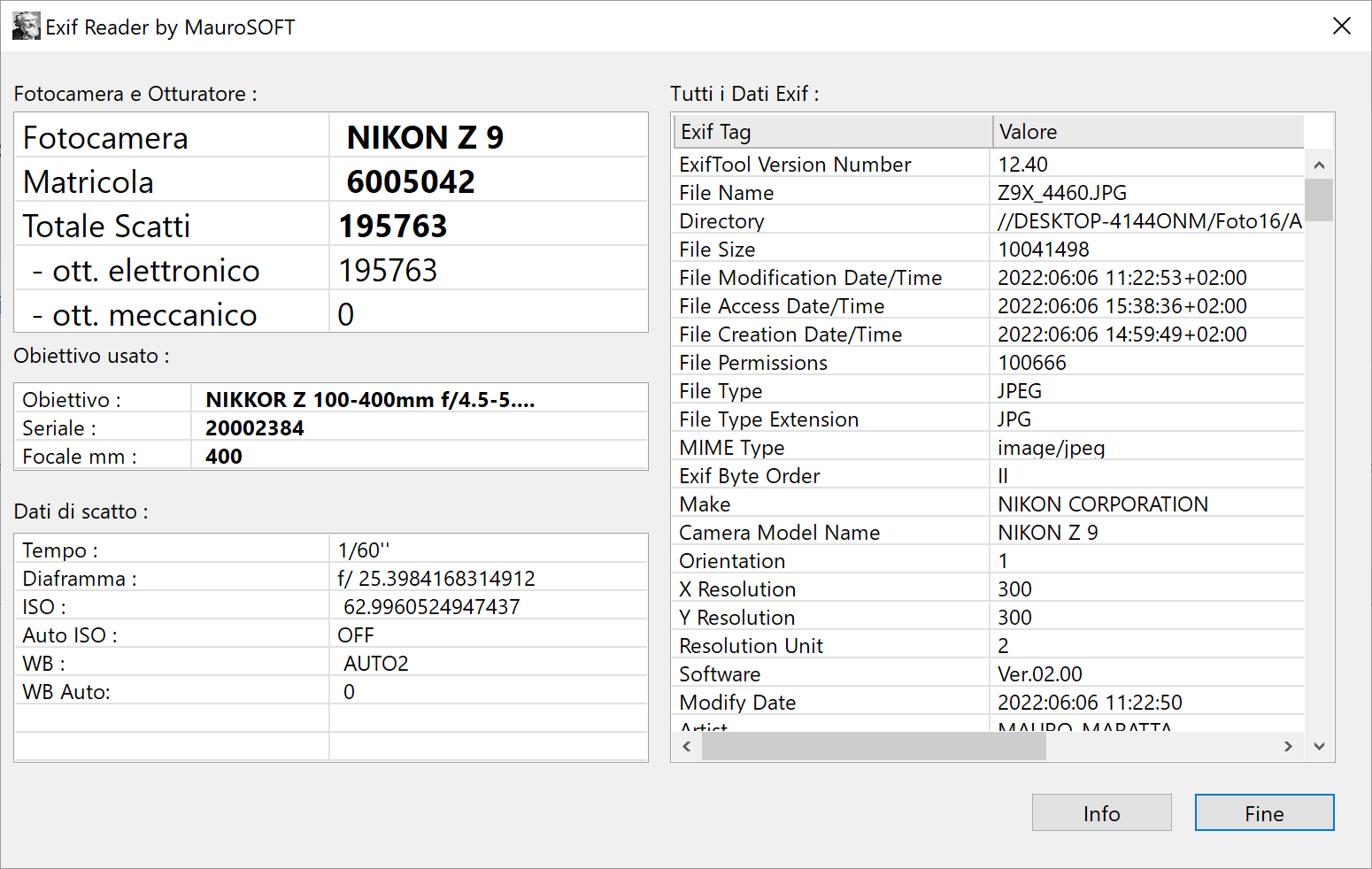Image resolution: width=1372 pixels, height=869 pixels.
Task: Select the Y Resolution row
Action: (x=989, y=618)
